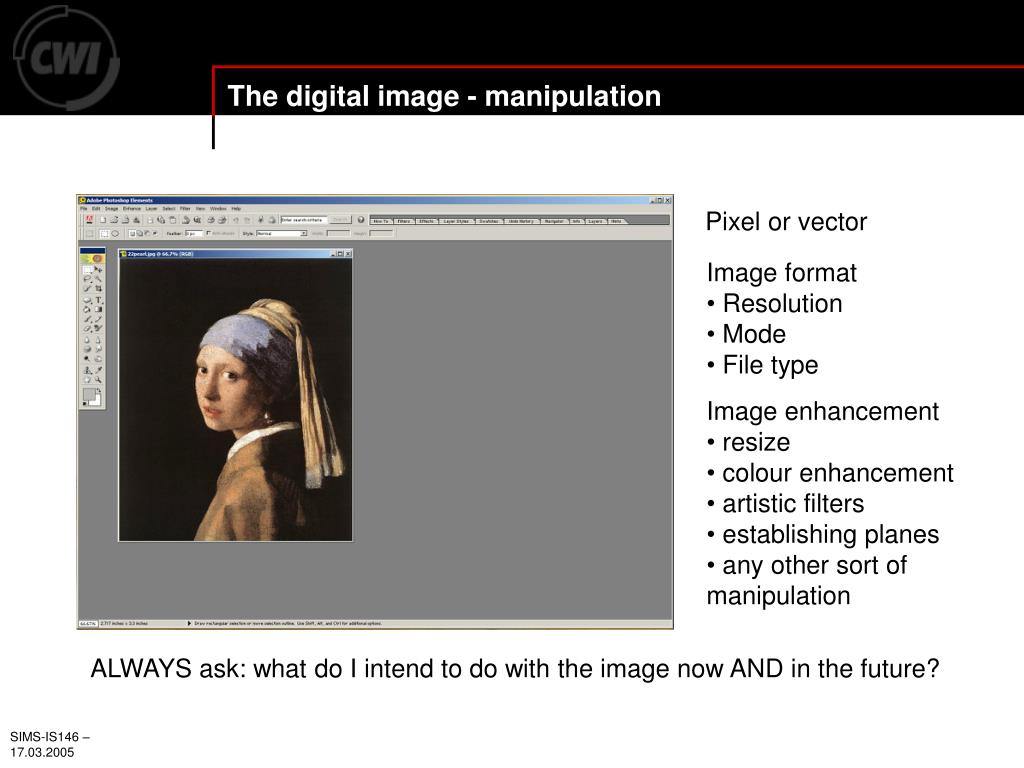
Task: Select the Brush tool
Action: point(88,319)
